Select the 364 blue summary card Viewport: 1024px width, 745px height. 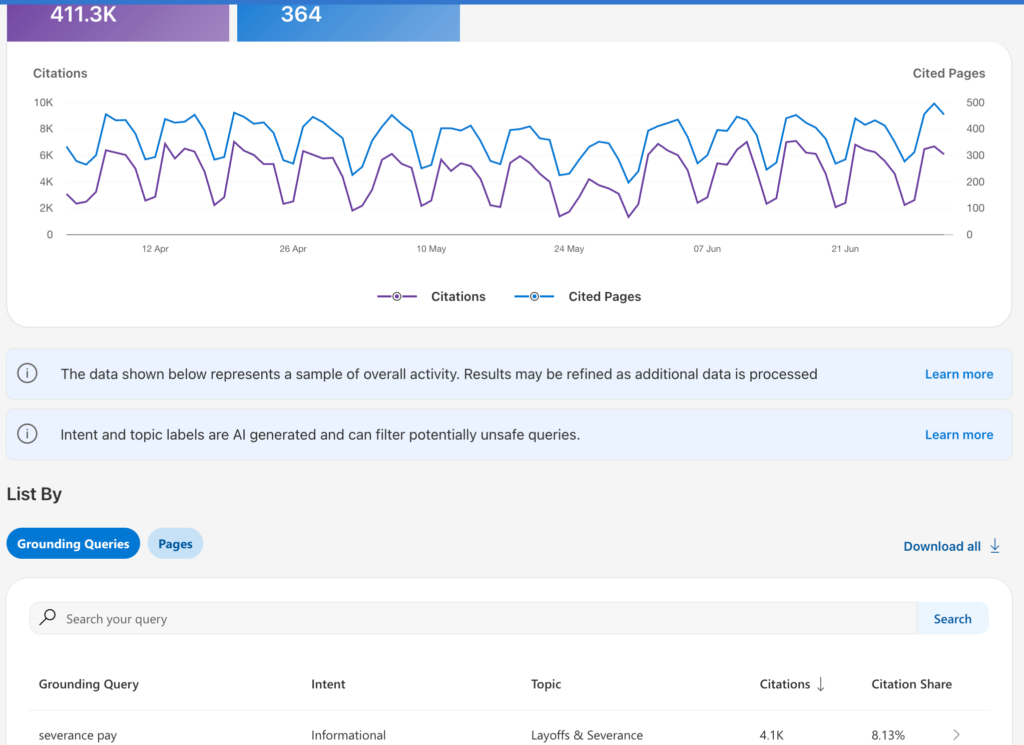tap(348, 21)
